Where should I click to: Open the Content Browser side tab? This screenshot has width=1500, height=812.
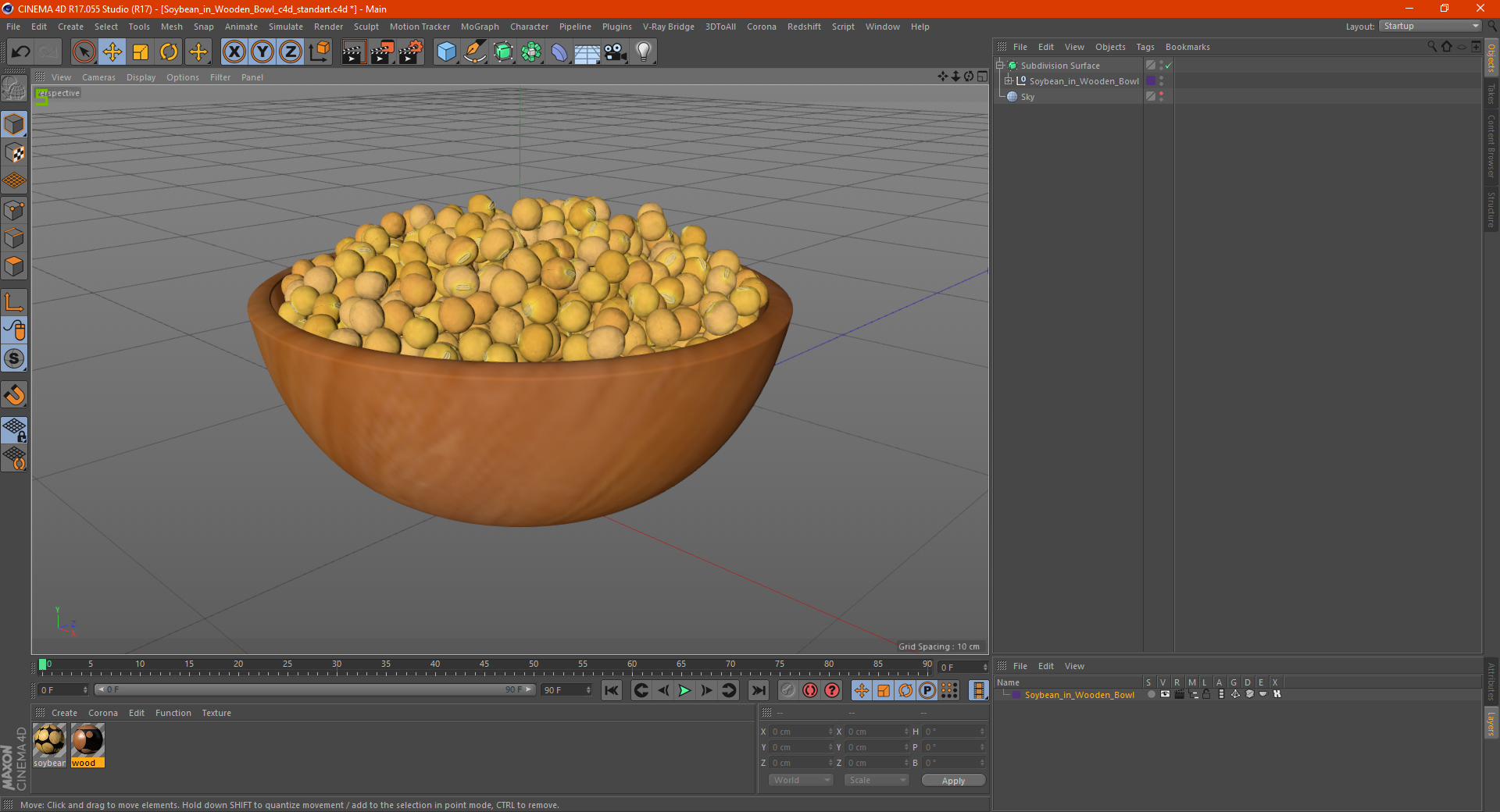coord(1491,145)
